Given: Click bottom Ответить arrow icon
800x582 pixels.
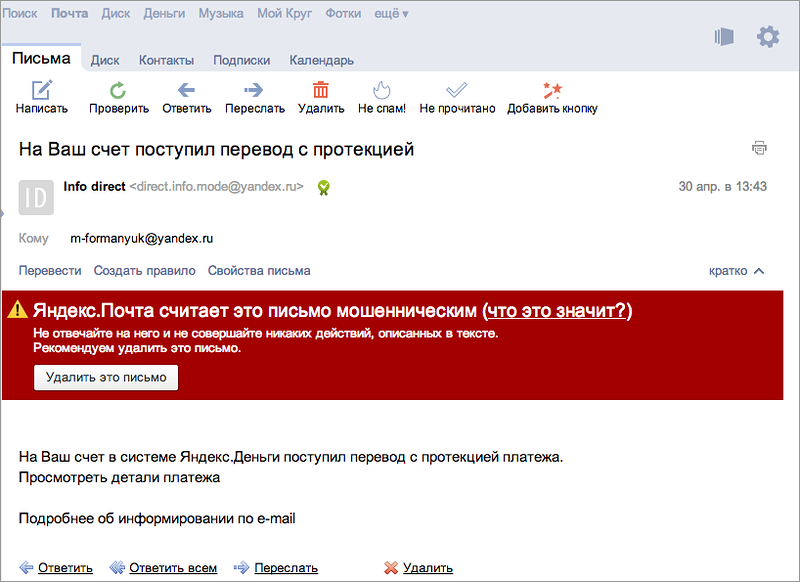Looking at the screenshot, I should click(x=26, y=567).
